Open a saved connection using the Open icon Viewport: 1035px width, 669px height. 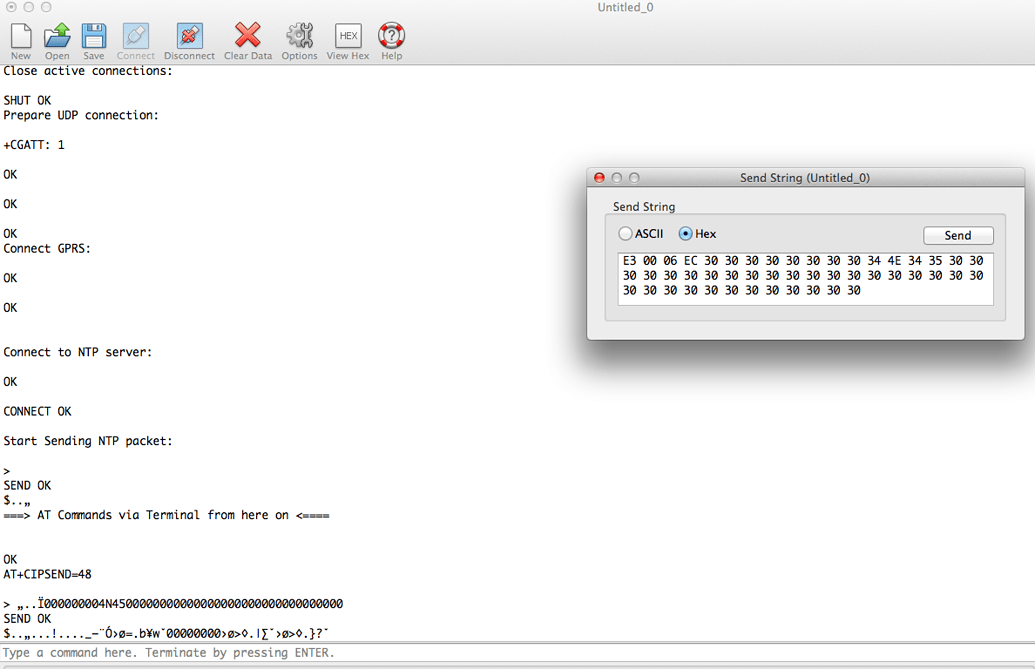click(56, 38)
